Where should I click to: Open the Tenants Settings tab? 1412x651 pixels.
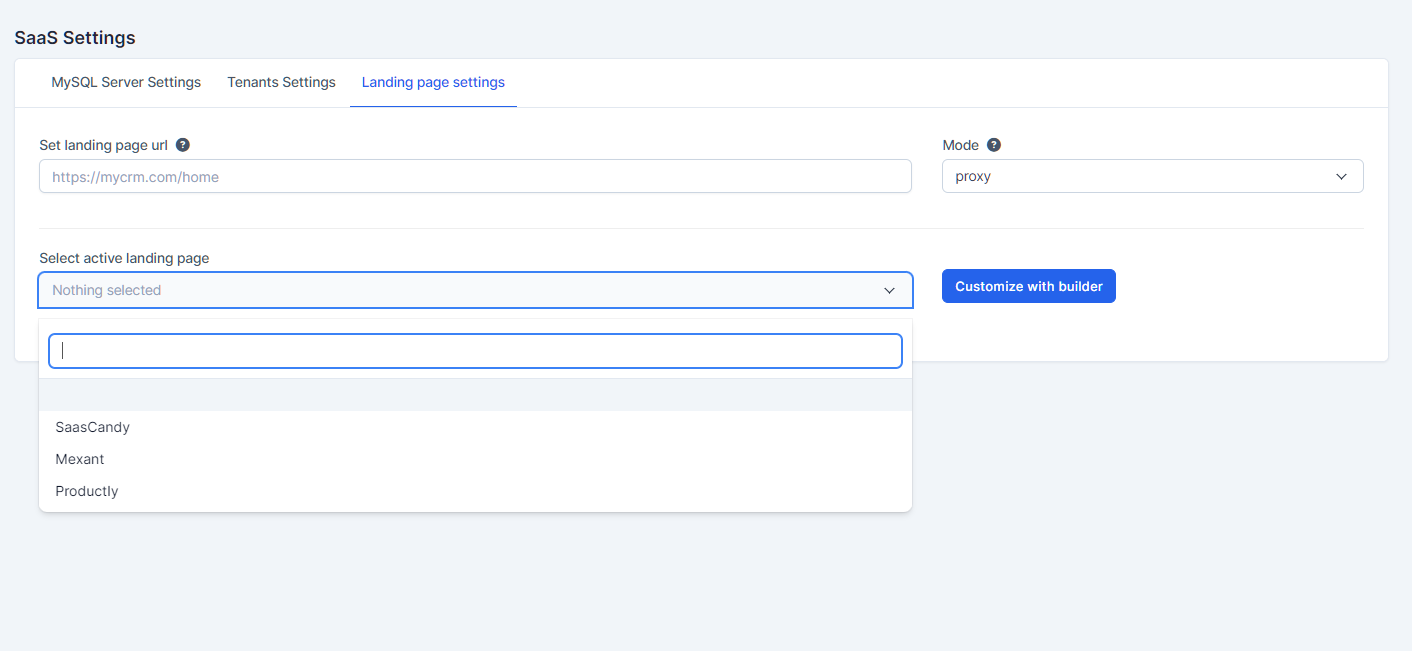[281, 82]
